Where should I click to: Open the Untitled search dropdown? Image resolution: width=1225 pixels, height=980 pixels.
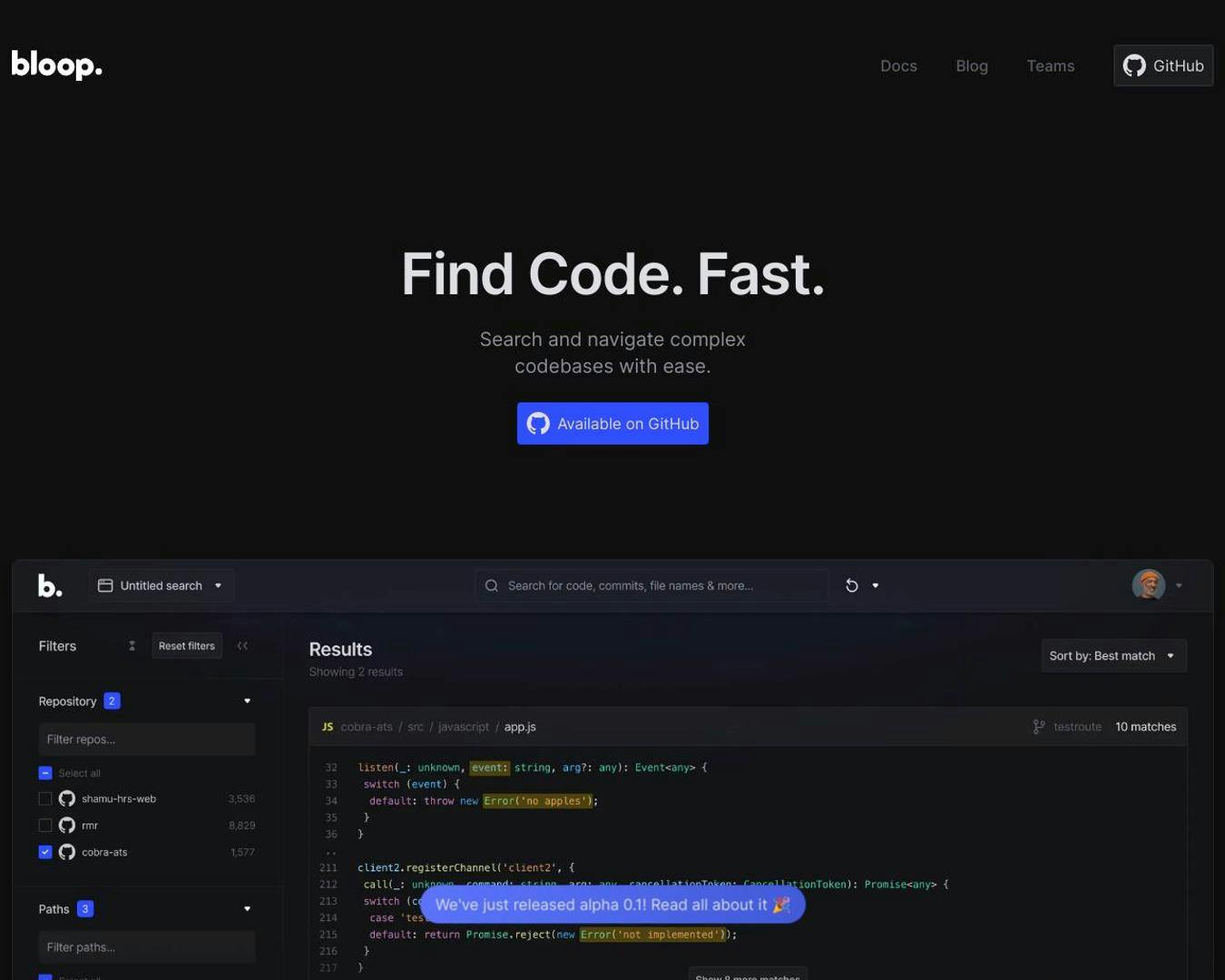click(x=162, y=585)
